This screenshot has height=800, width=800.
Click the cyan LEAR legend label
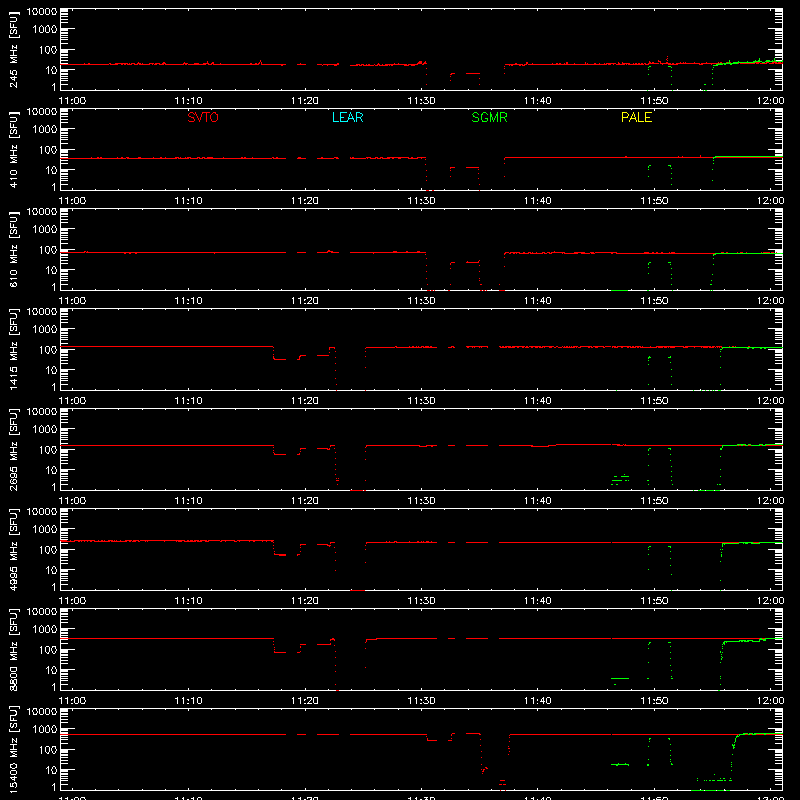[347, 117]
